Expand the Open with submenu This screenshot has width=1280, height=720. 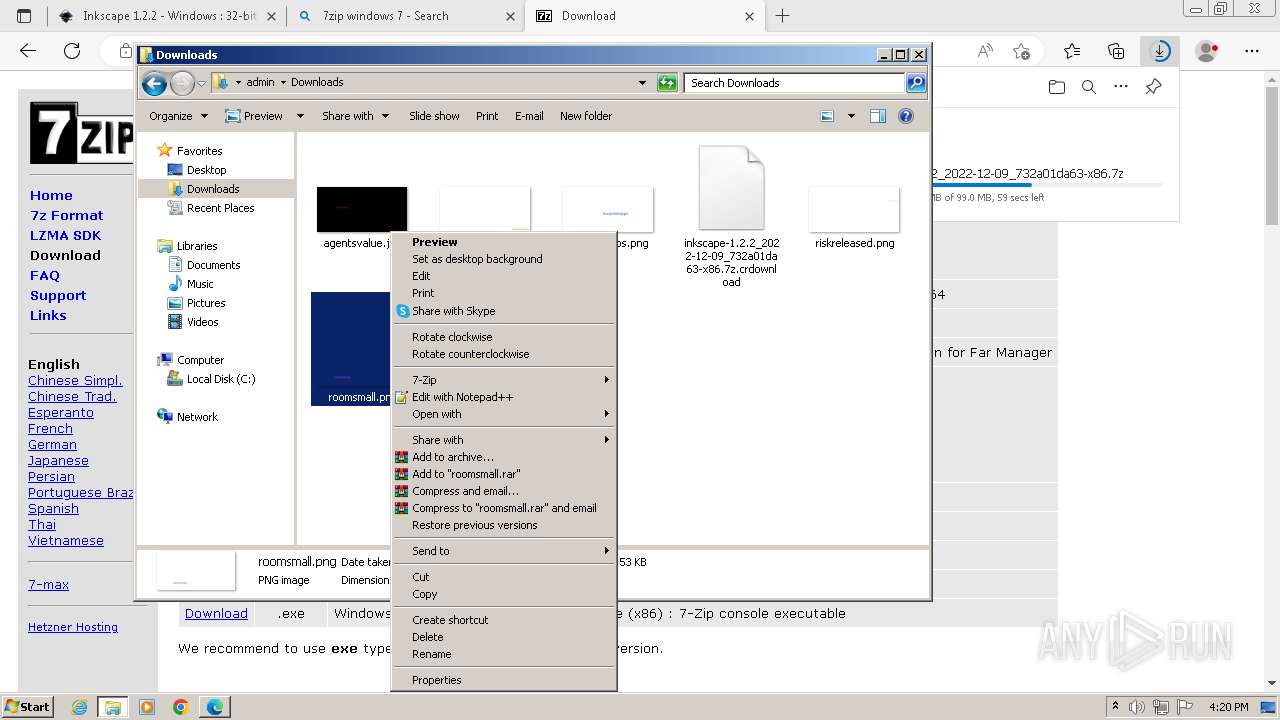point(503,414)
